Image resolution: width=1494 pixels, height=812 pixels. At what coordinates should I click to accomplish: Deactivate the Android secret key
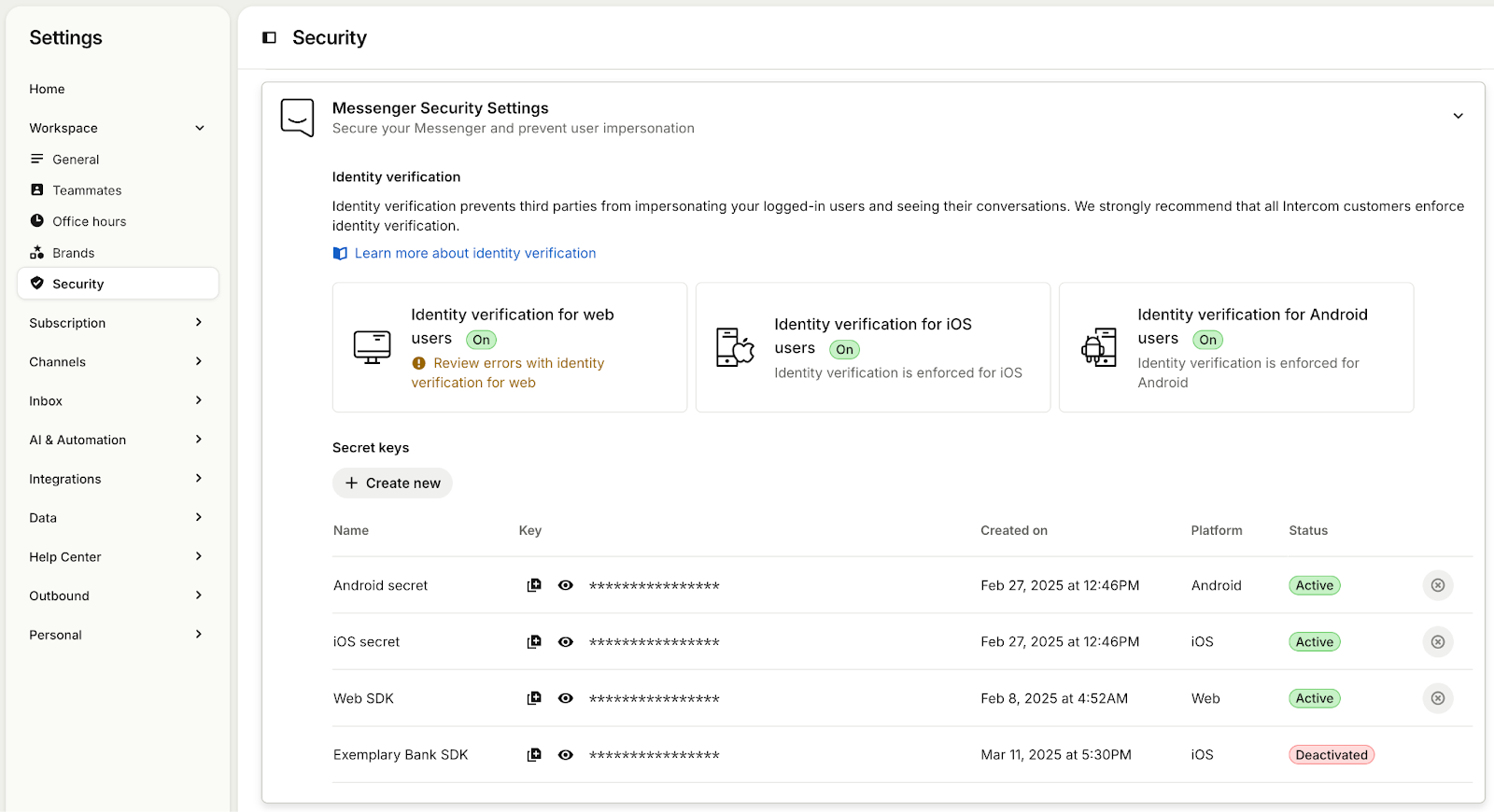[1438, 585]
